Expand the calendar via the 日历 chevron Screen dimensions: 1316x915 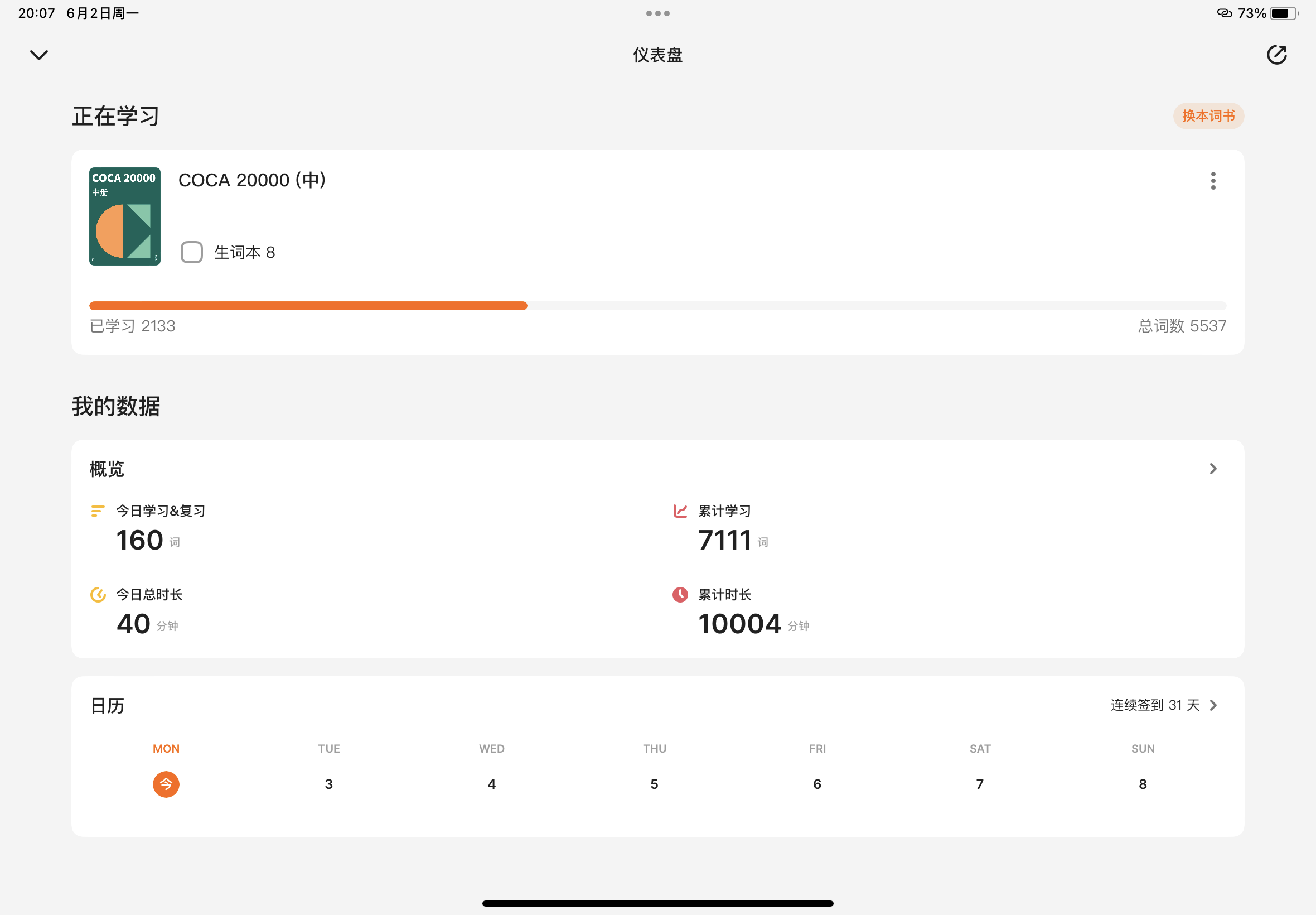(1213, 705)
